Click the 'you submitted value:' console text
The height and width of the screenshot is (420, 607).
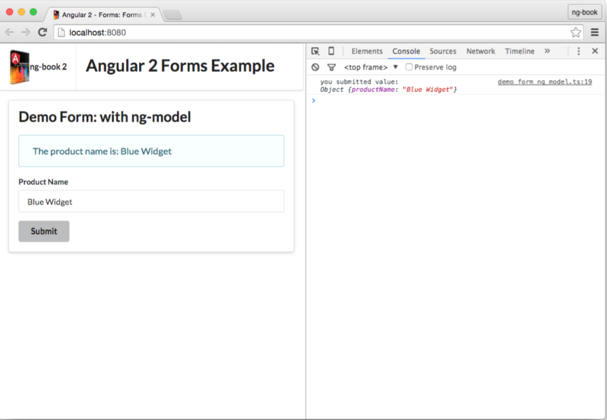[359, 82]
